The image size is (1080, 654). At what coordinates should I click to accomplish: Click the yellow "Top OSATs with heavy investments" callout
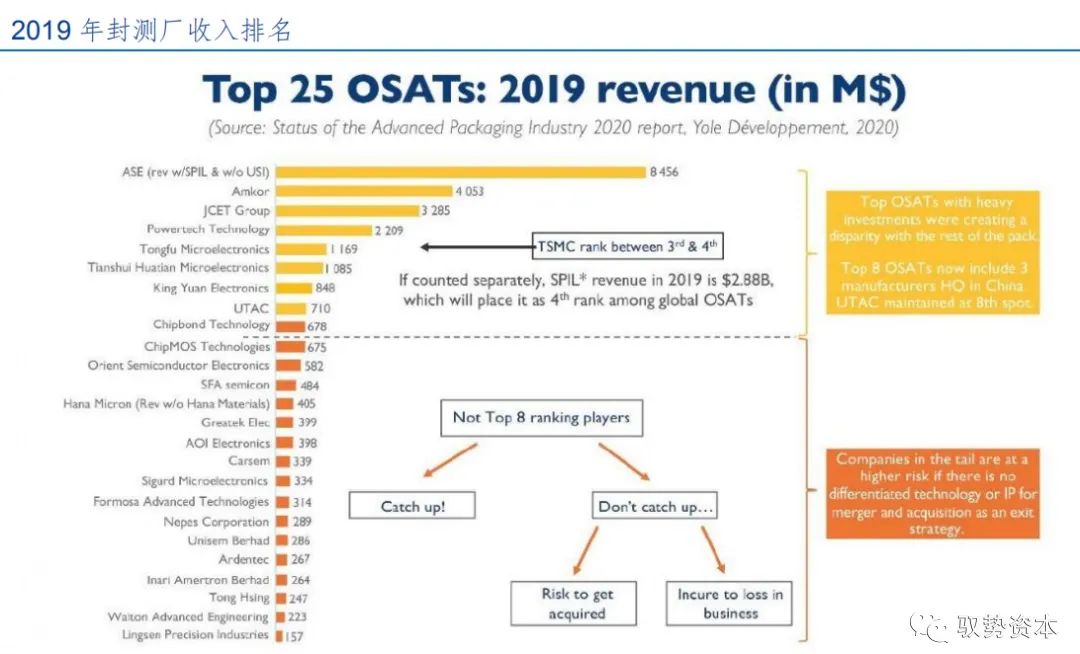point(933,252)
